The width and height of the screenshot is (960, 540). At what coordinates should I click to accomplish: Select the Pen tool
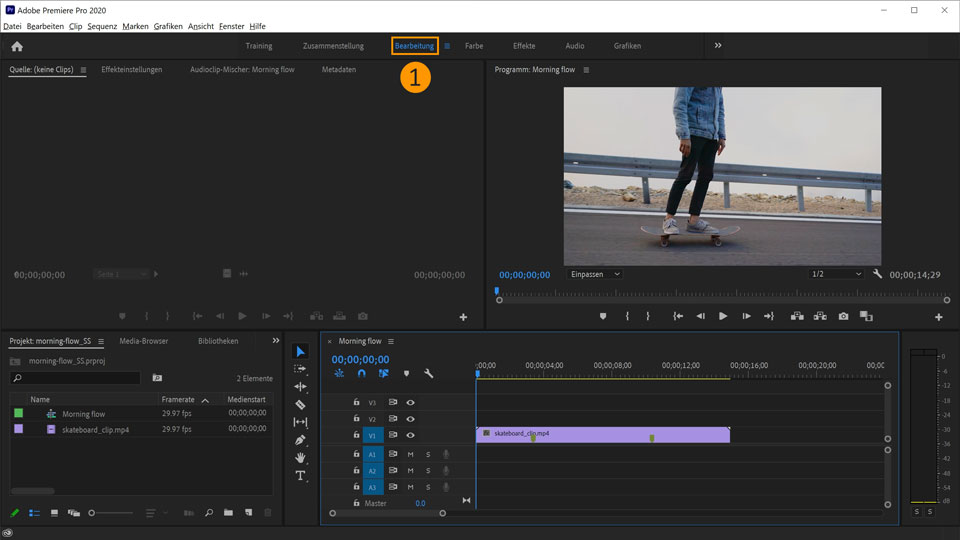click(x=301, y=440)
